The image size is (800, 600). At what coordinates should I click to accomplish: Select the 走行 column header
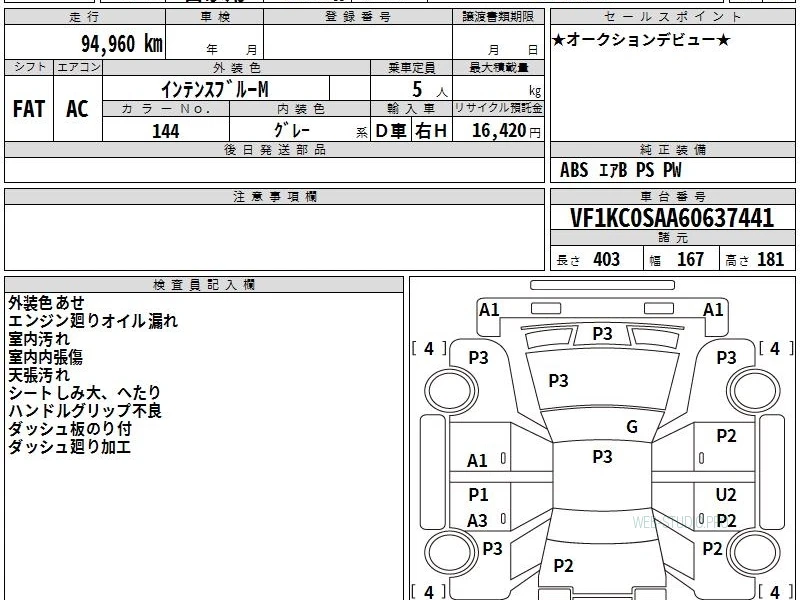[85, 17]
